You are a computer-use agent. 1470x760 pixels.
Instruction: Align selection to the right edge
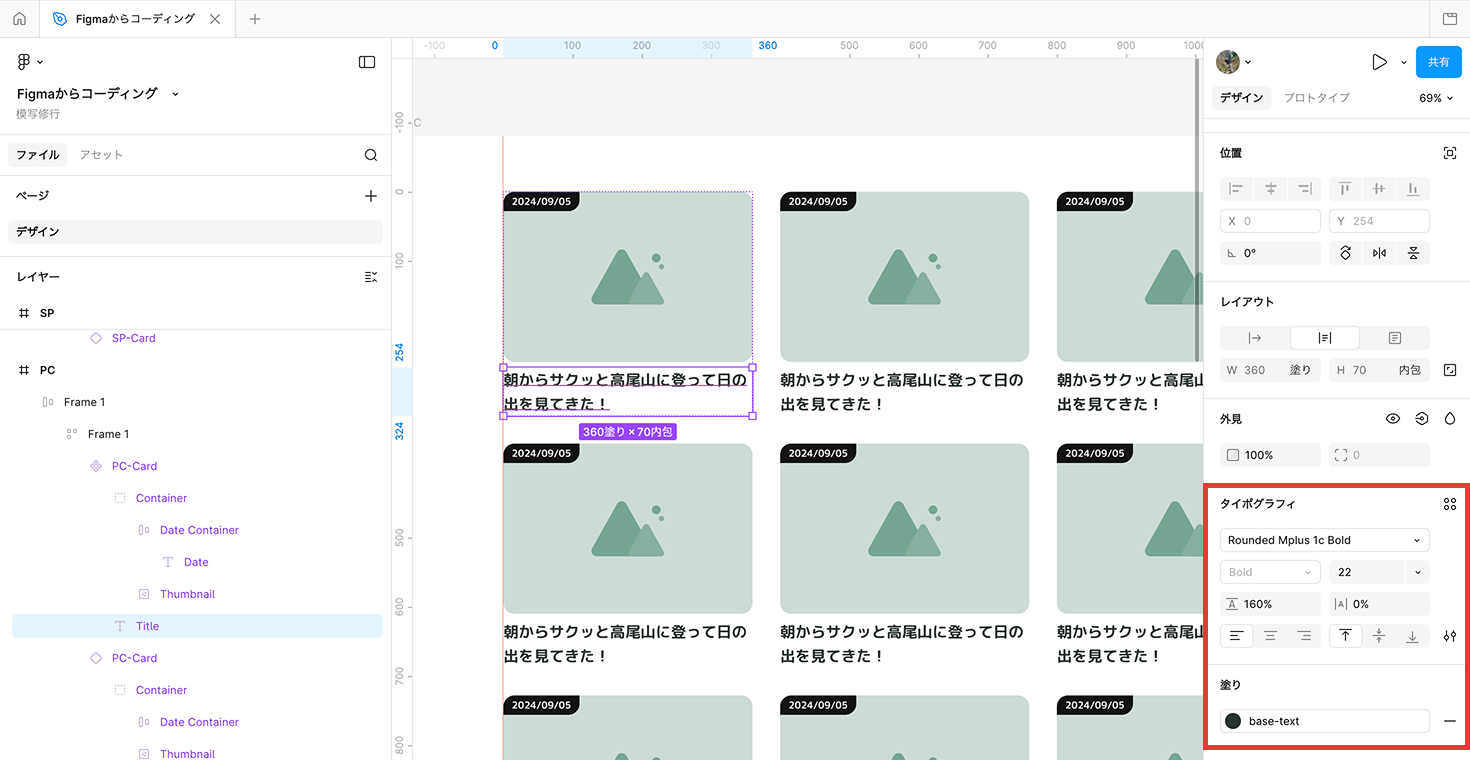(x=1305, y=189)
